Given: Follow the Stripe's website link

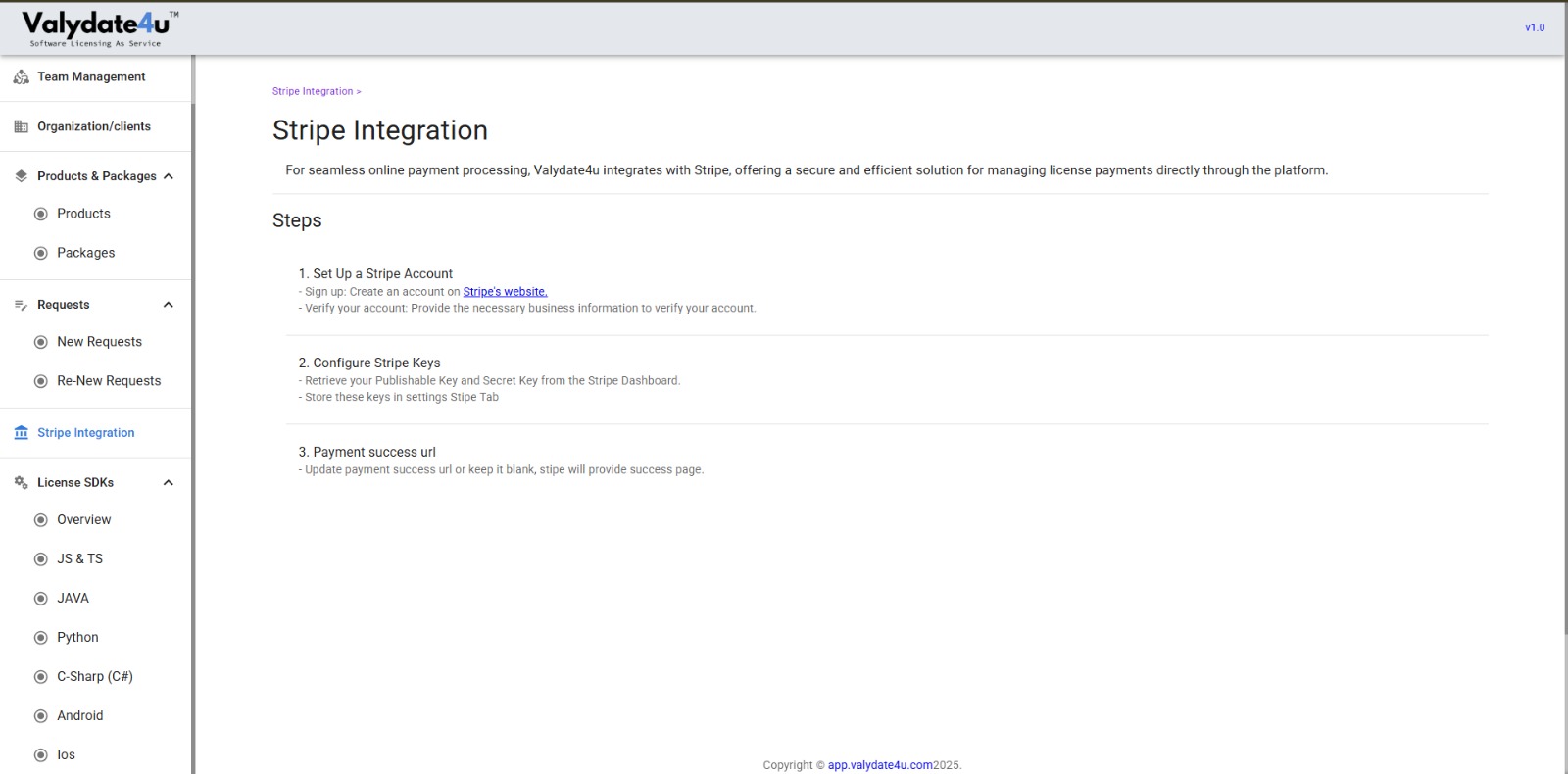Looking at the screenshot, I should [505, 292].
